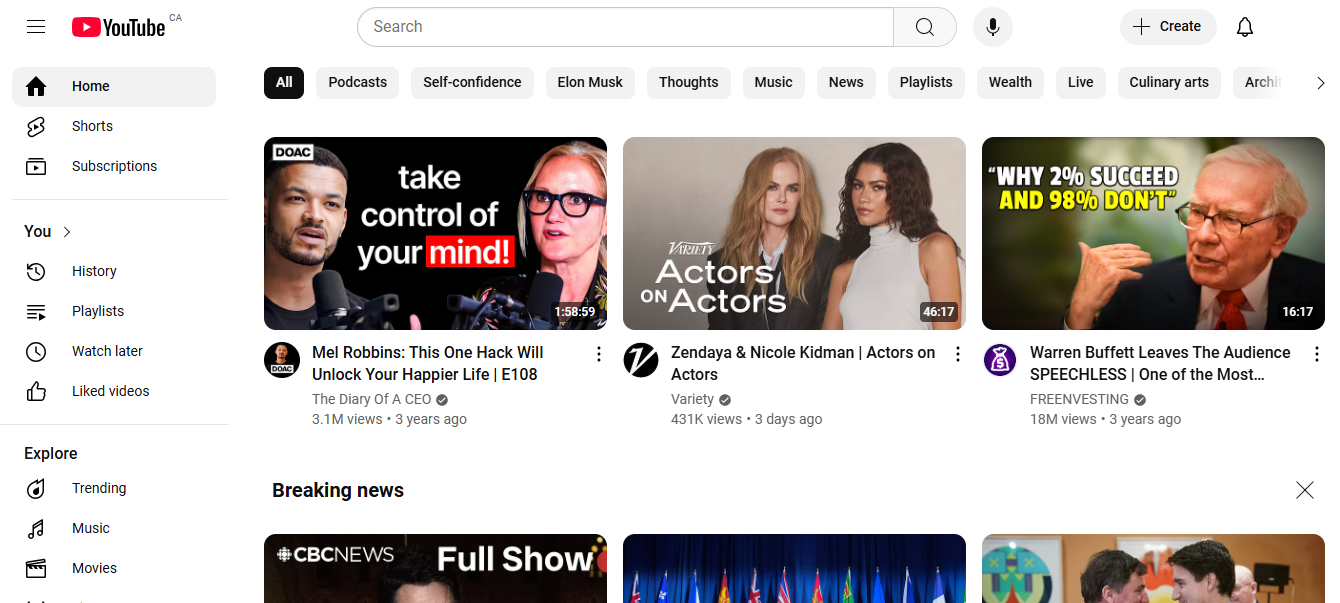The height and width of the screenshot is (603, 1340).
Task: Select the Podcasts filter chip
Action: [358, 83]
